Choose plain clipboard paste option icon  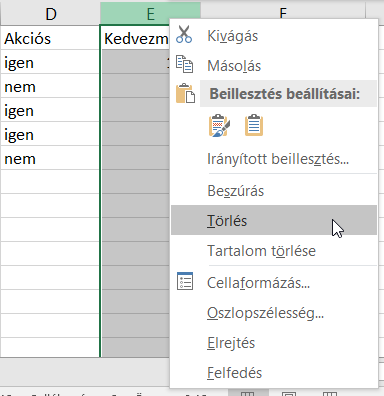pyautogui.click(x=254, y=125)
